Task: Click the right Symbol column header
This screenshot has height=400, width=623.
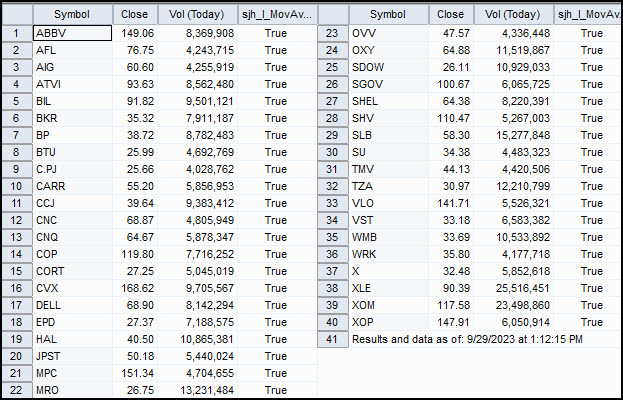Action: (389, 15)
